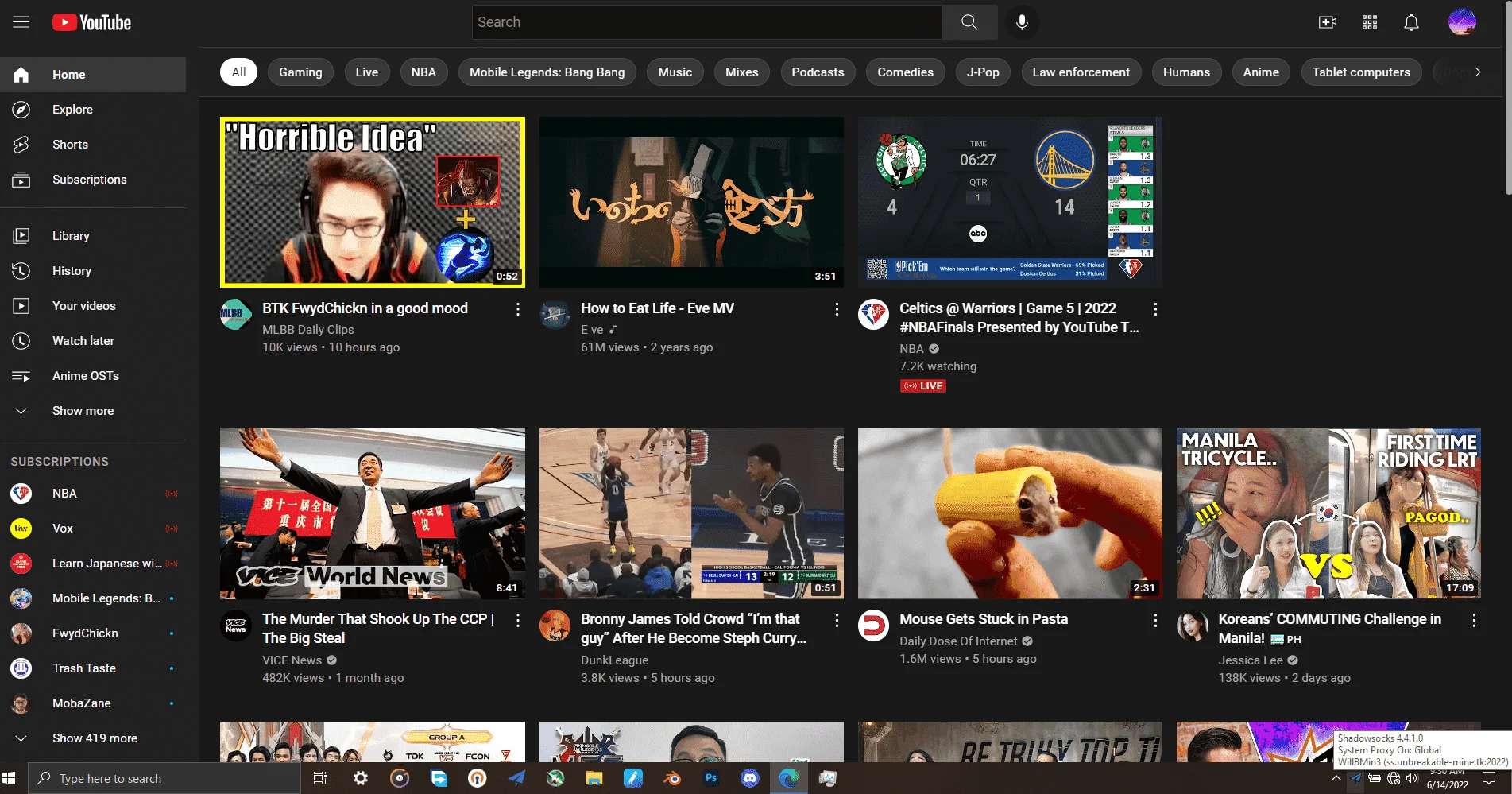The height and width of the screenshot is (794, 1512).
Task: Select the Tablet computers chip
Action: (1361, 72)
